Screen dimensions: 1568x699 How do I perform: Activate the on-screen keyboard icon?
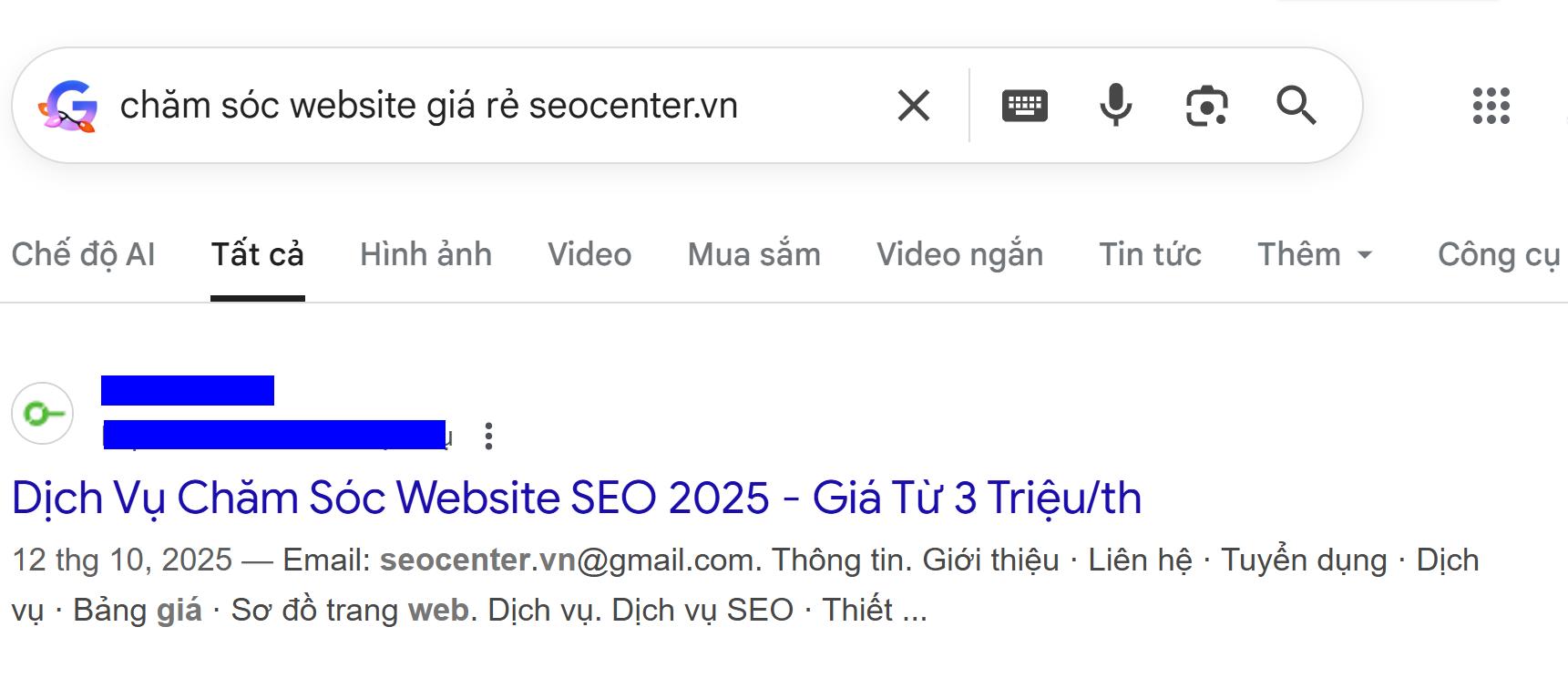coord(1024,106)
